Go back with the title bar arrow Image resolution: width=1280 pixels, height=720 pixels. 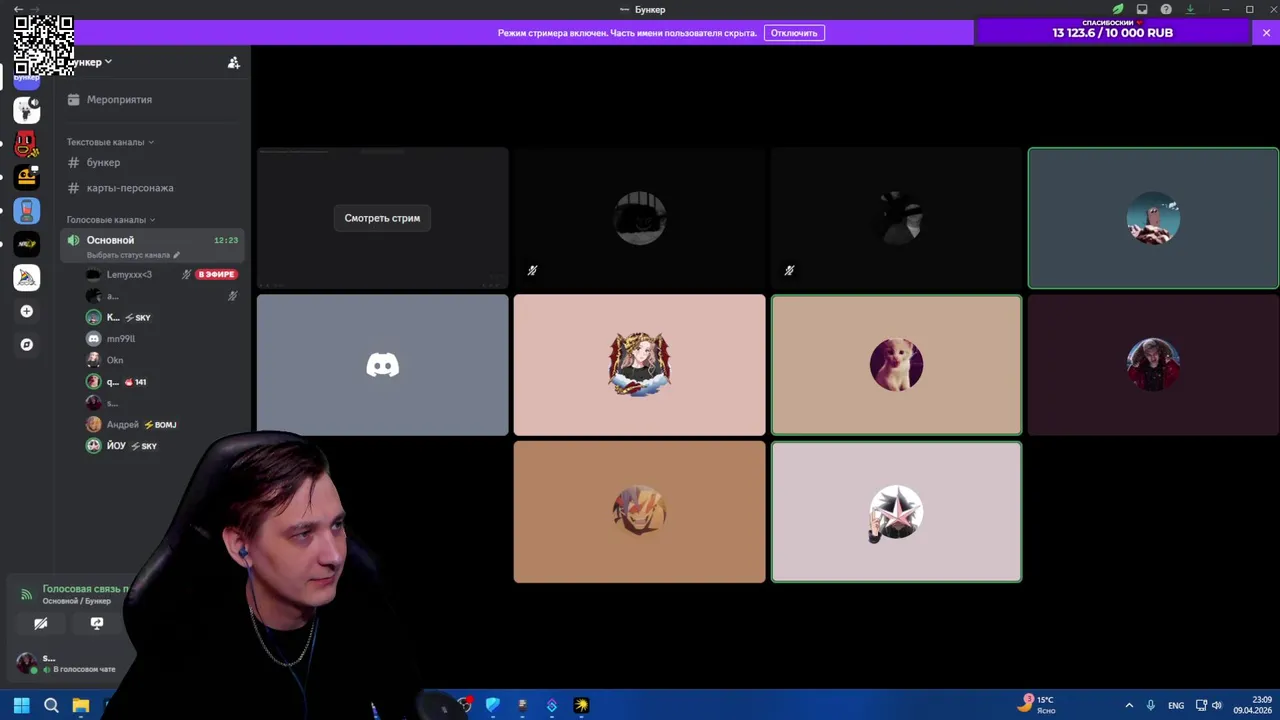tap(18, 9)
